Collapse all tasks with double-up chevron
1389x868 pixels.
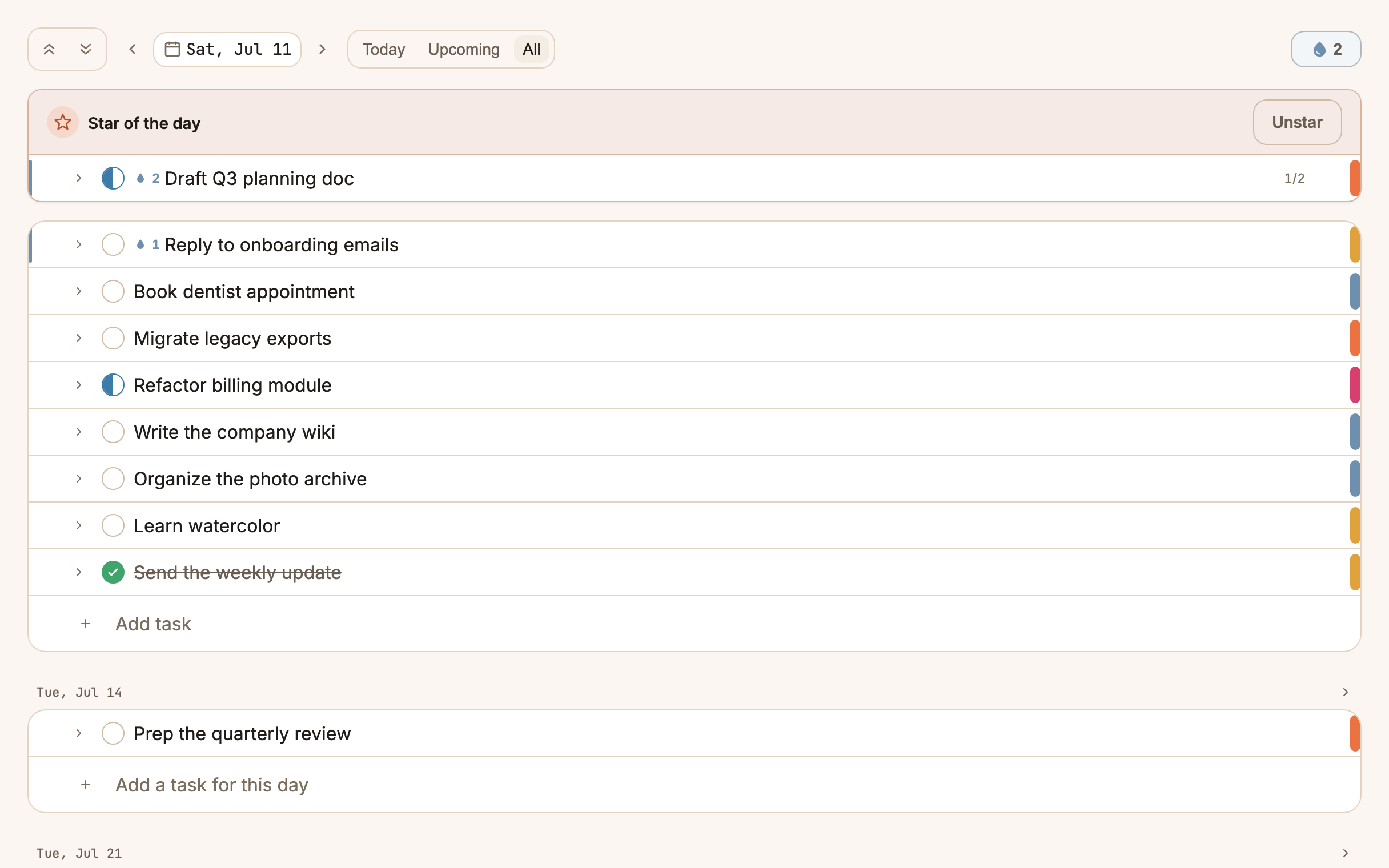click(x=49, y=49)
